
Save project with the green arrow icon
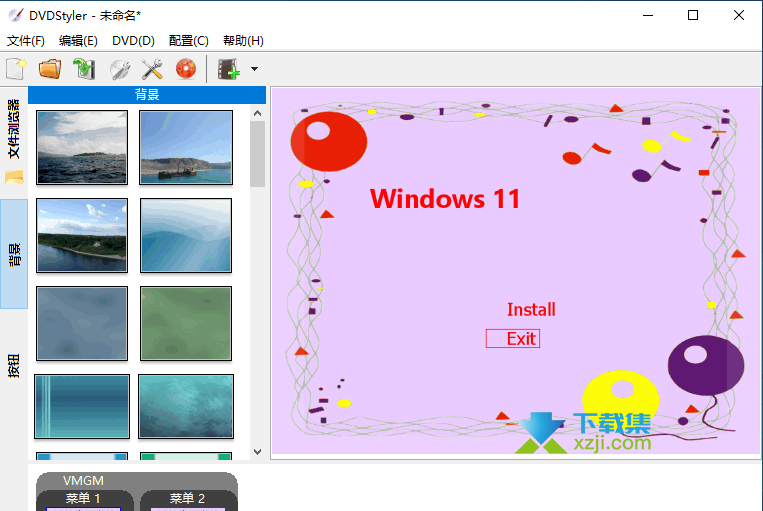[84, 69]
